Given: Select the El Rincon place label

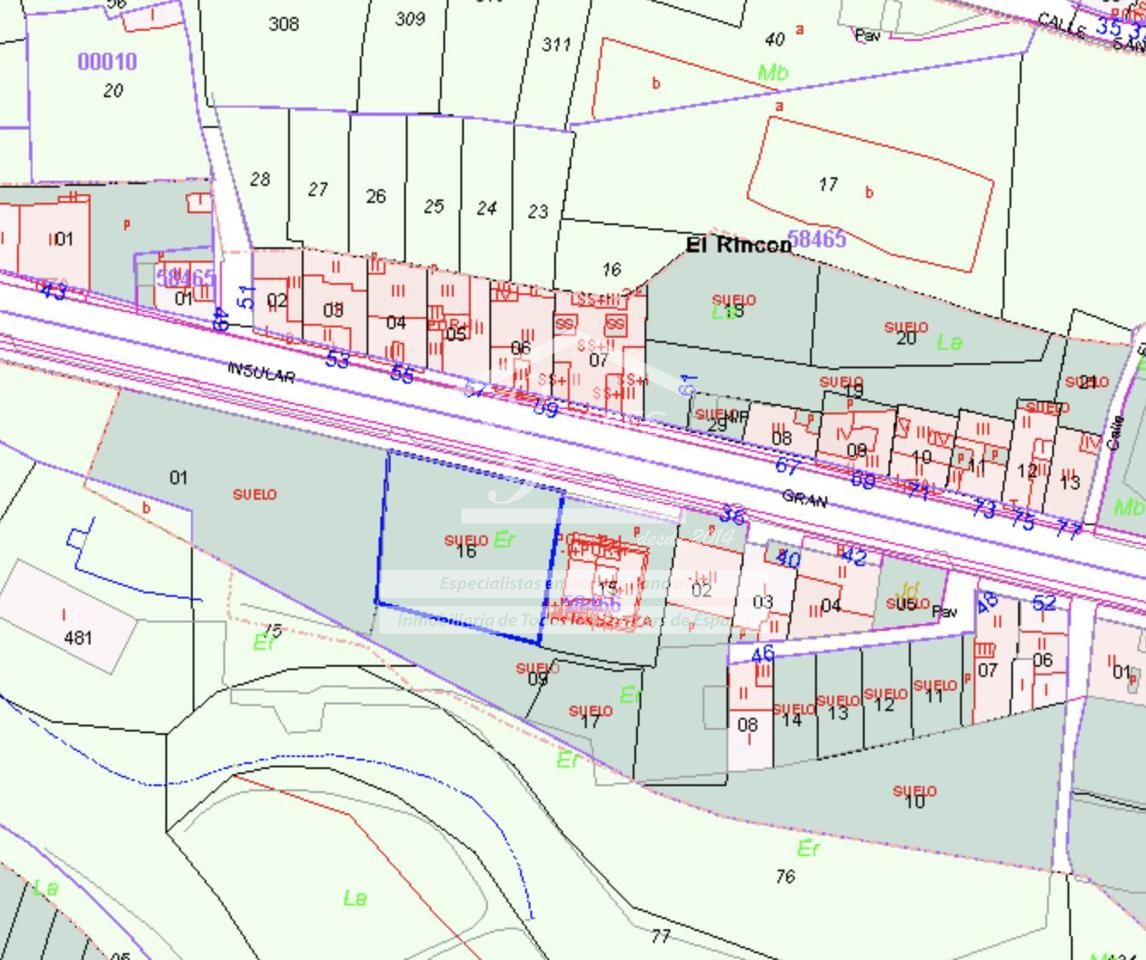Looking at the screenshot, I should tap(738, 244).
